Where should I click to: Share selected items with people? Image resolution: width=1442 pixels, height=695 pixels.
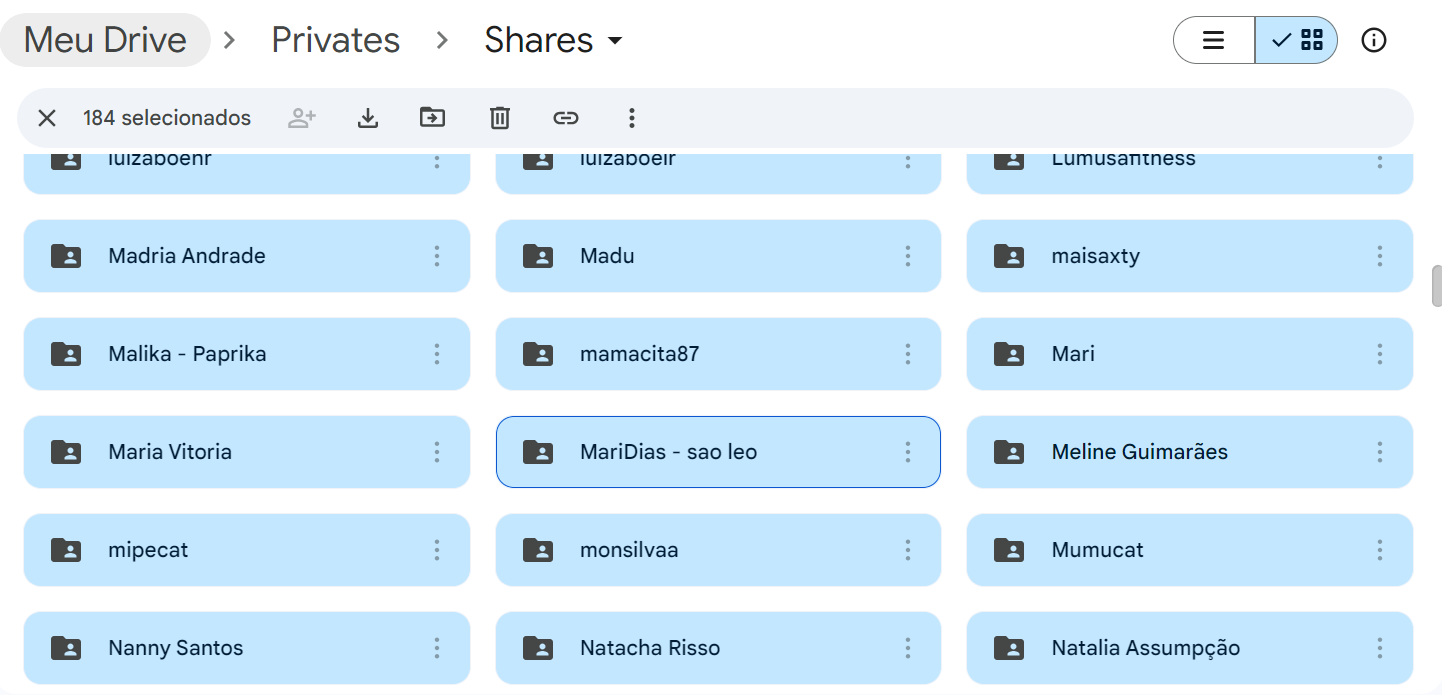[302, 118]
